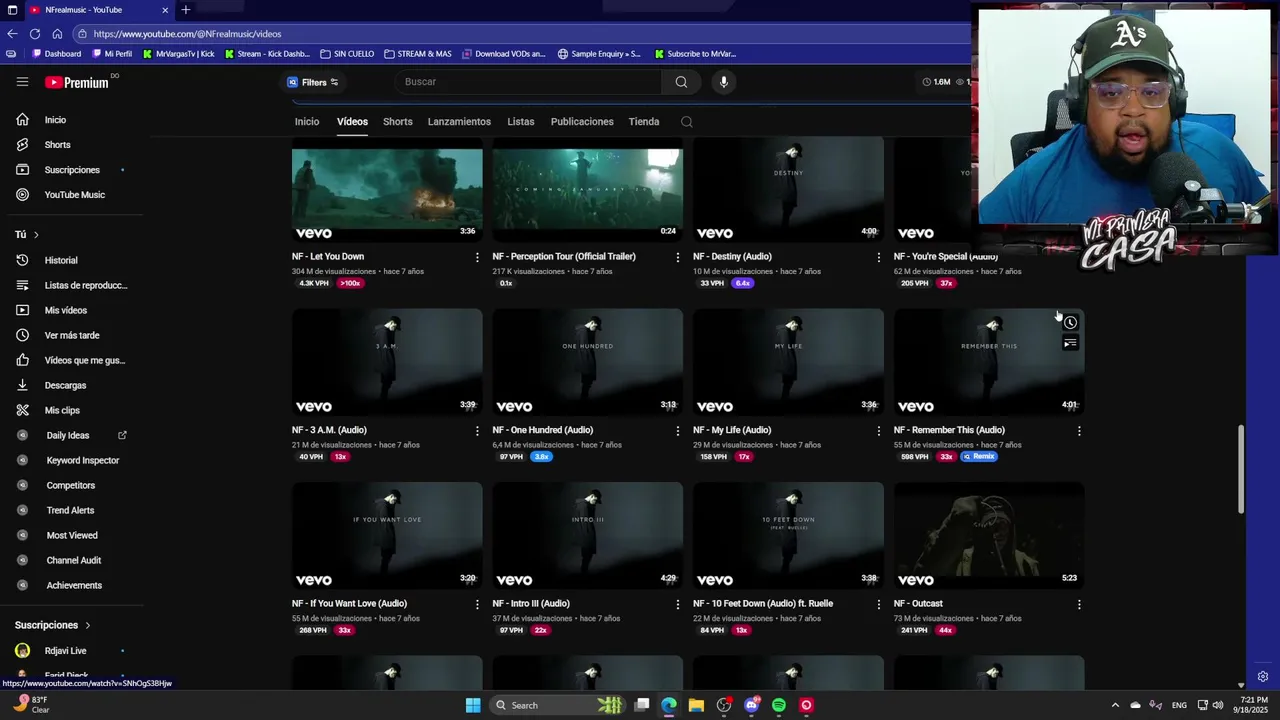
Task: Expand the Tú section
Action: [x=27, y=234]
